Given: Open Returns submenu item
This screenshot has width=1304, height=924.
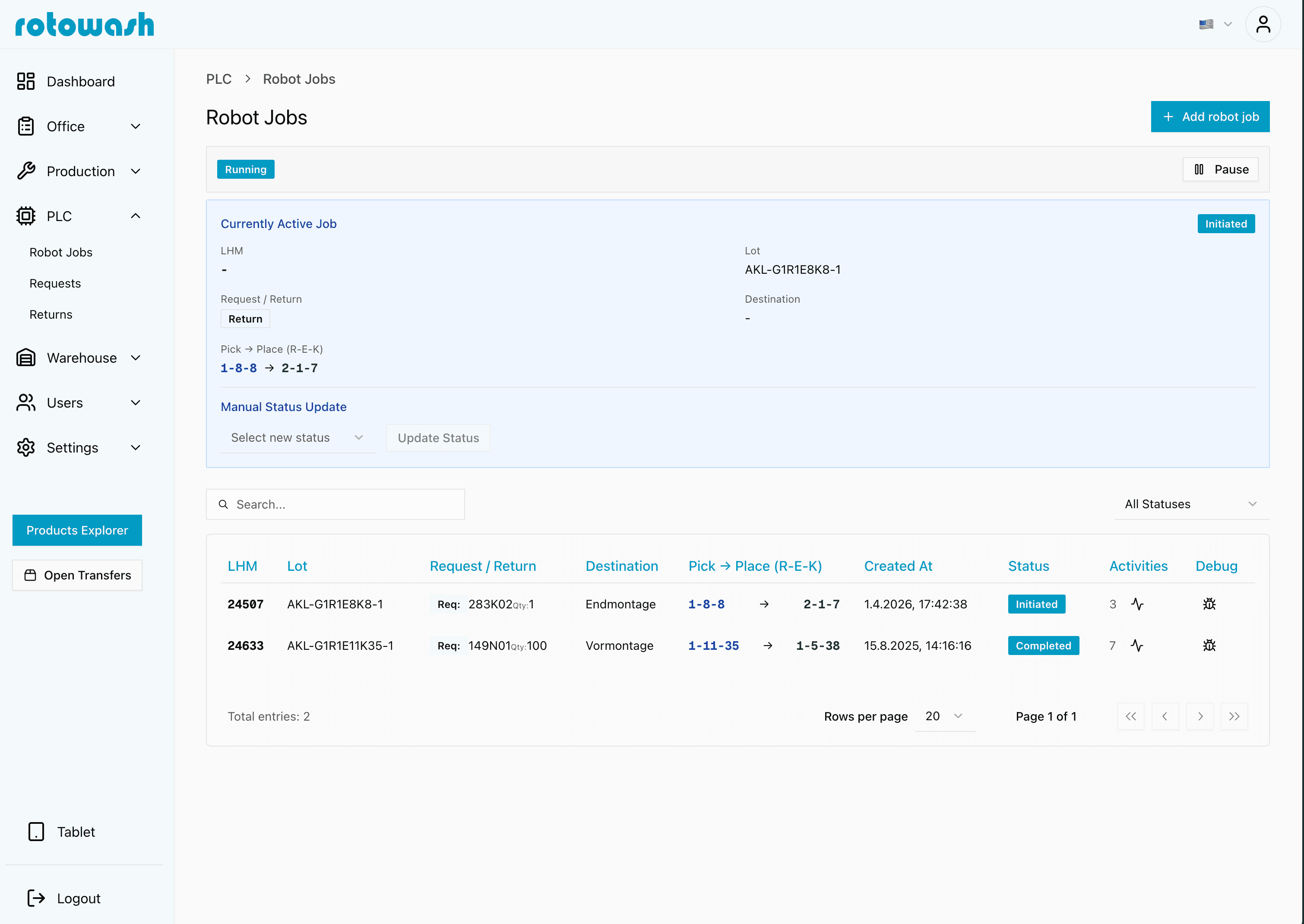Looking at the screenshot, I should (x=51, y=315).
